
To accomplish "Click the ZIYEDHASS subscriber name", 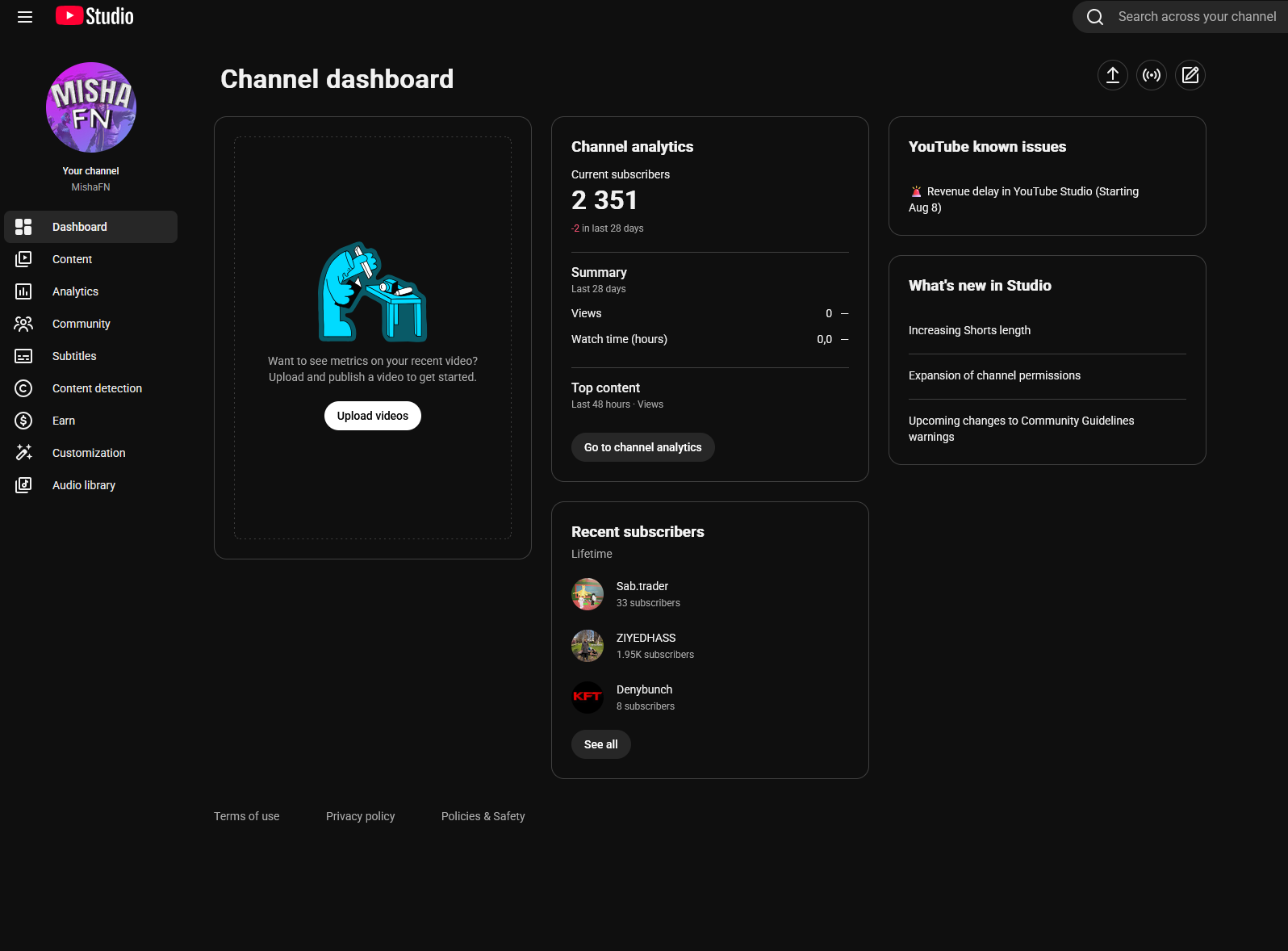I will click(646, 638).
